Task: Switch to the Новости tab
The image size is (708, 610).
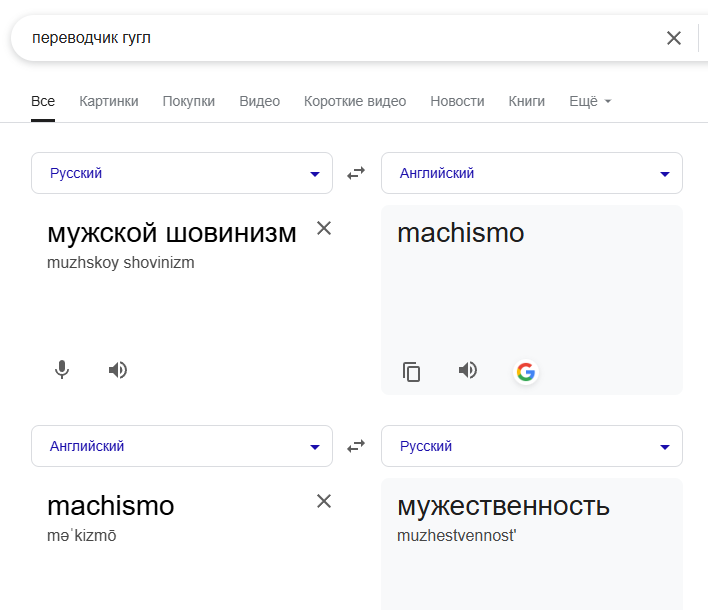Action: click(457, 101)
